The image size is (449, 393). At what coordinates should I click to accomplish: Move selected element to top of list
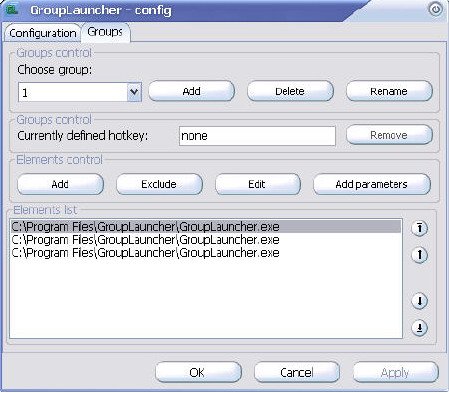coord(419,228)
